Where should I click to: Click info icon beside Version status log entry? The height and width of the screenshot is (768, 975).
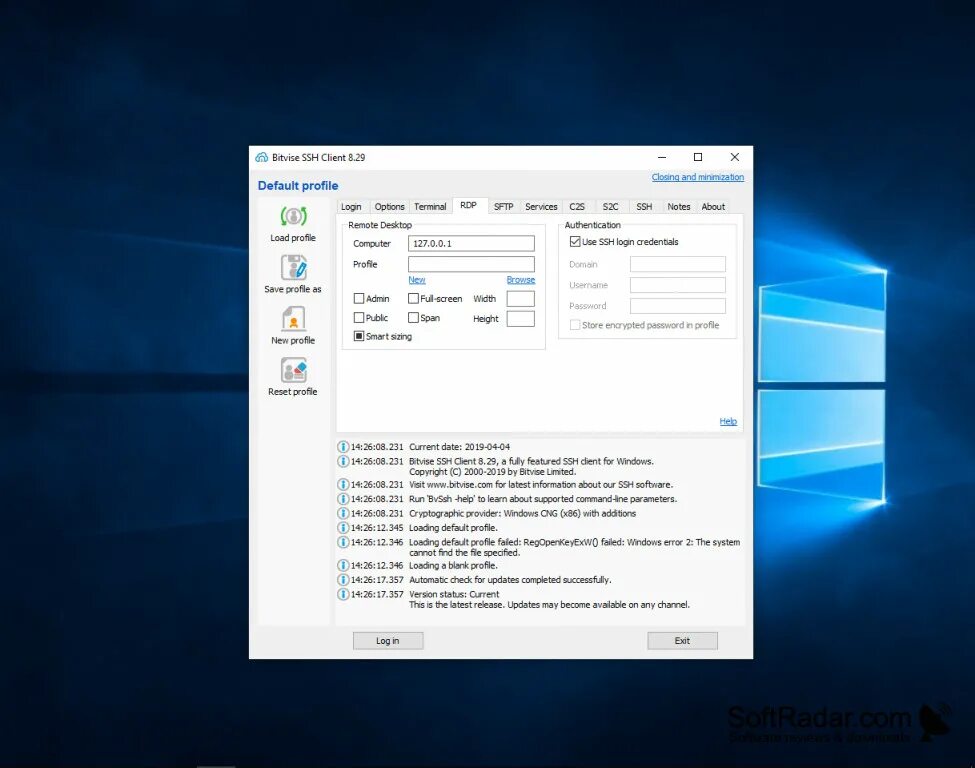point(343,594)
